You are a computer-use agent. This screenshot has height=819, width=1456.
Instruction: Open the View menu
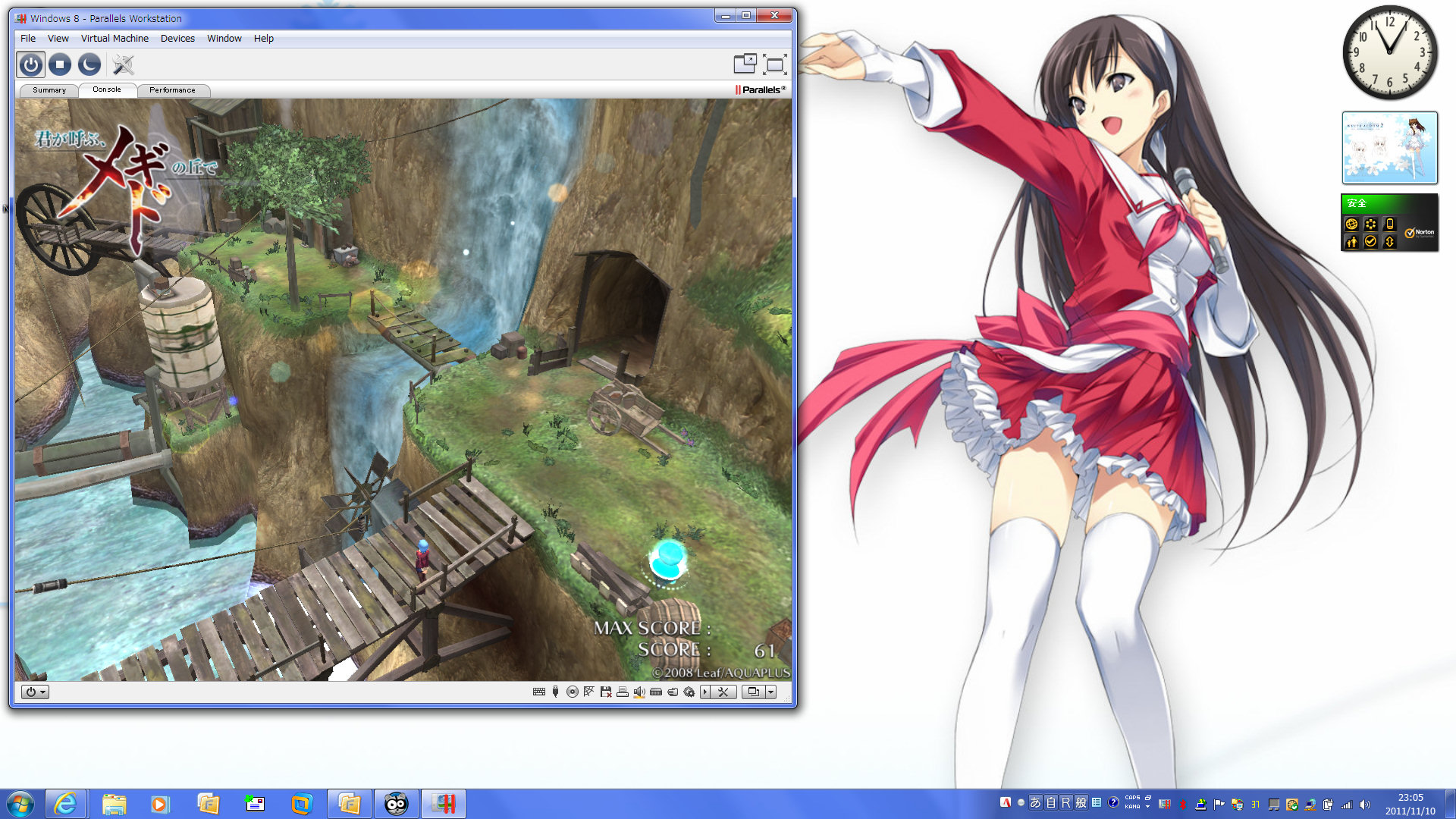58,38
